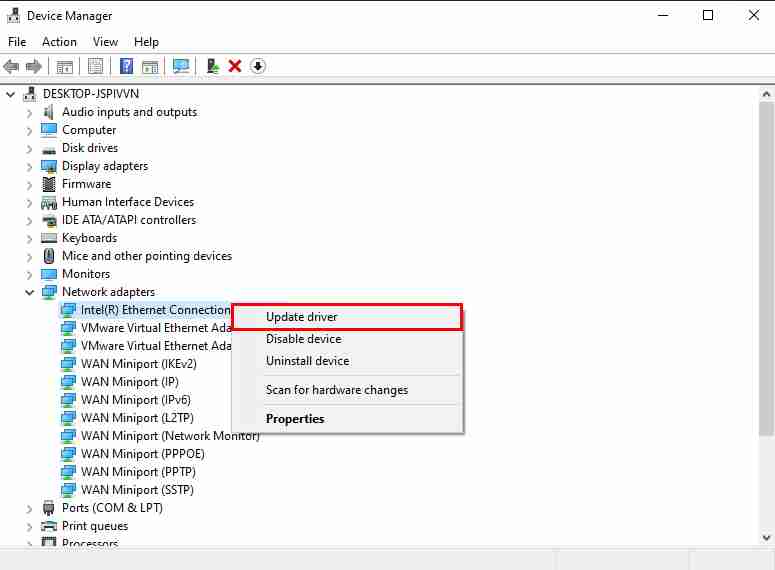Click the Monitors category icon

point(49,274)
